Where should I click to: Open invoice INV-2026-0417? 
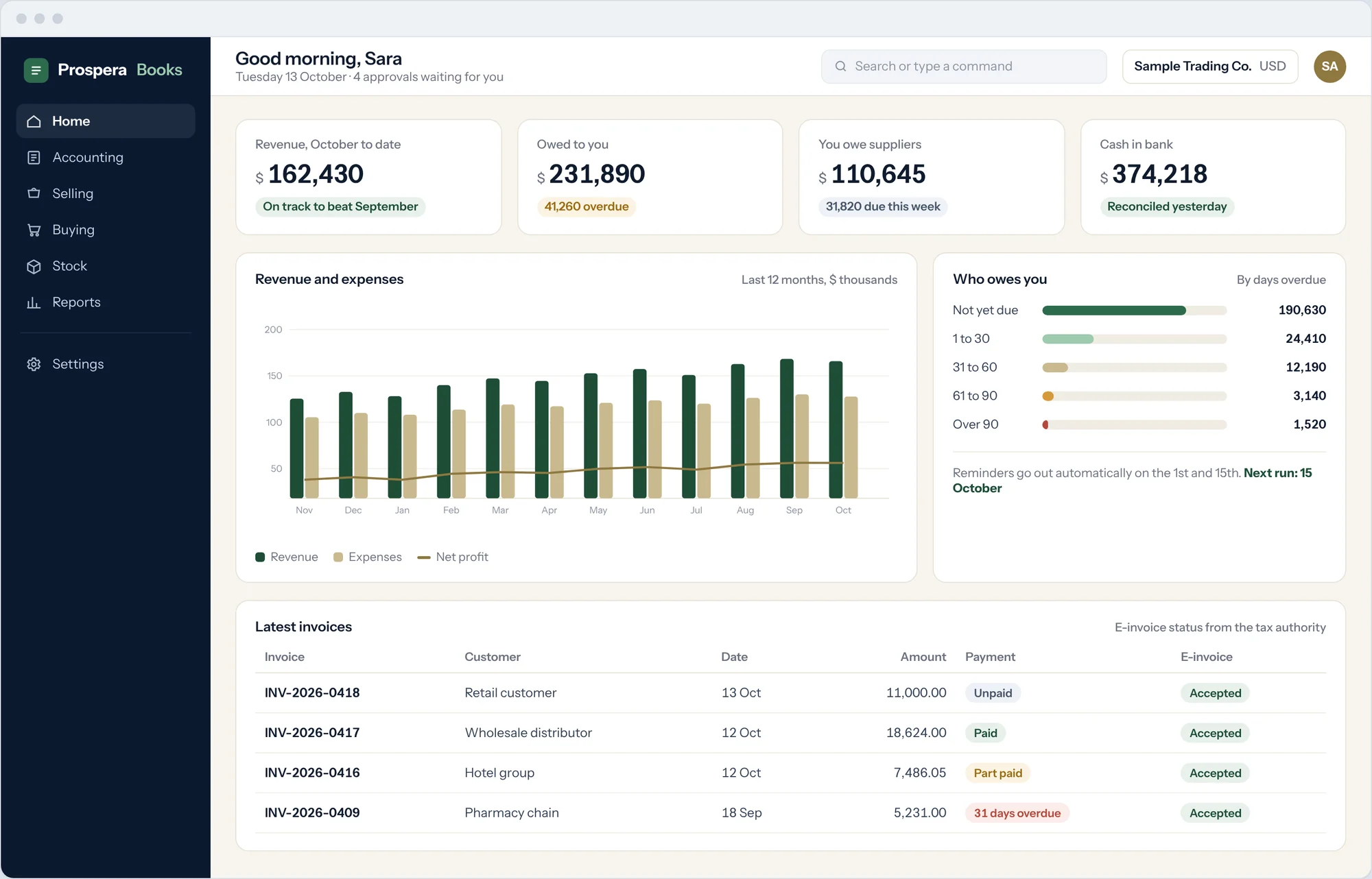point(312,732)
